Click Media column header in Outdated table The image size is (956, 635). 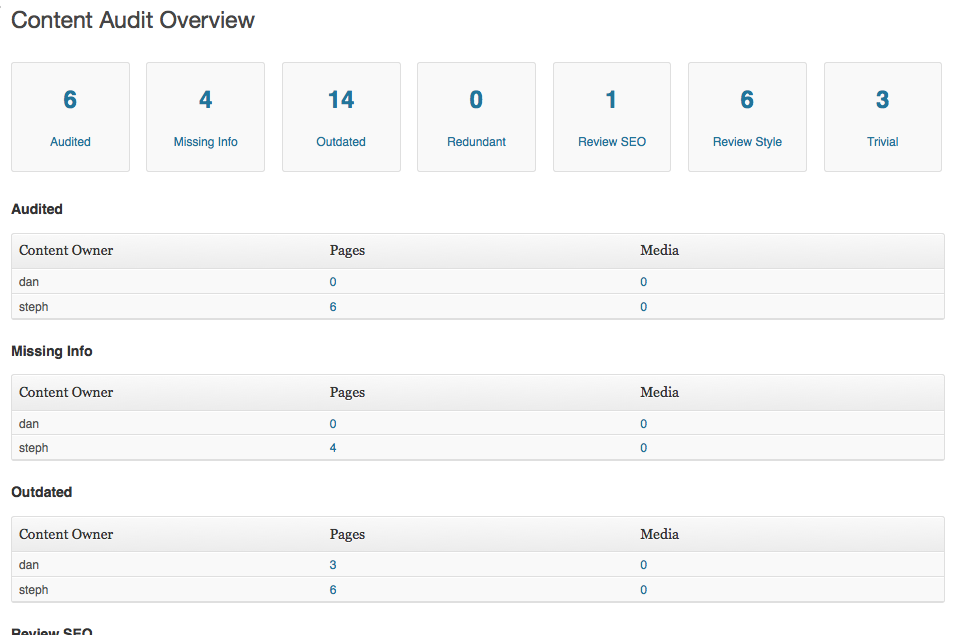coord(659,534)
